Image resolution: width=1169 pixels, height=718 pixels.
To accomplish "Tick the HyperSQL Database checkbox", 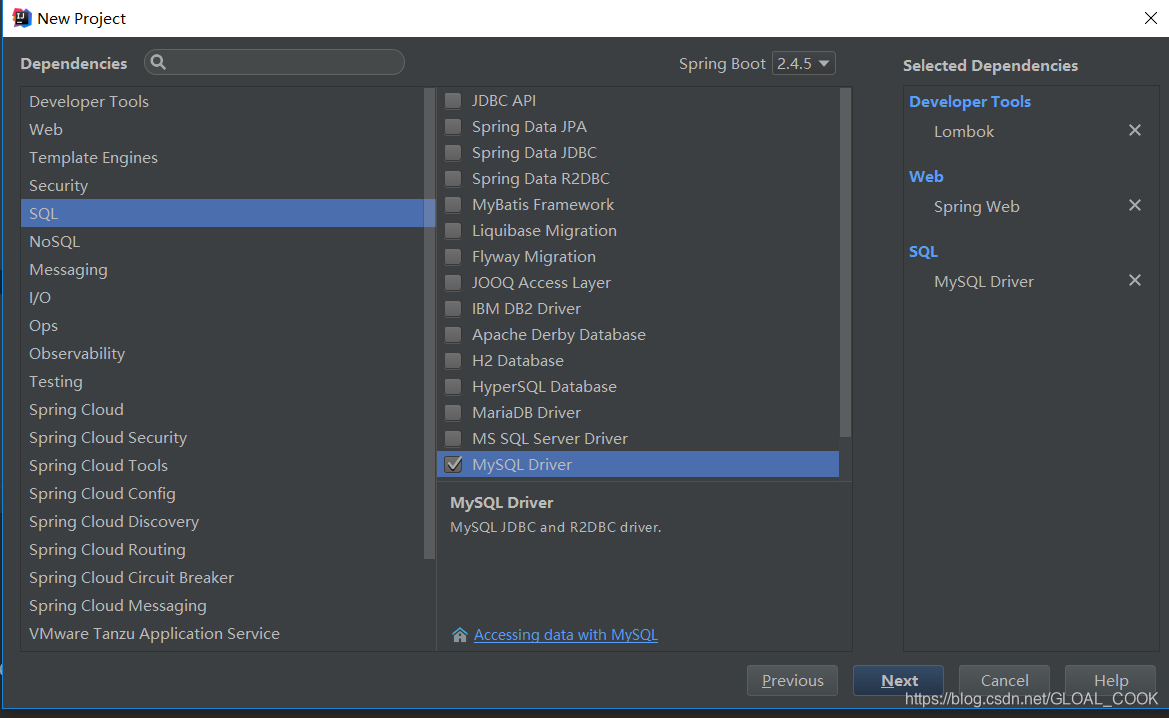I will (453, 386).
